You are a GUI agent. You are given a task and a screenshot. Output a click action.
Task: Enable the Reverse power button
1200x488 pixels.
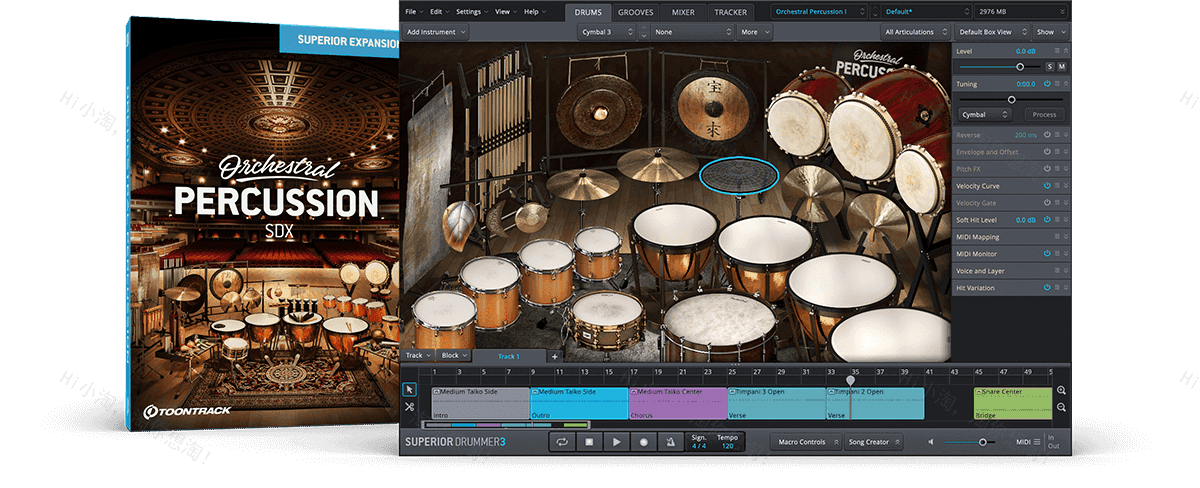[x=1047, y=135]
